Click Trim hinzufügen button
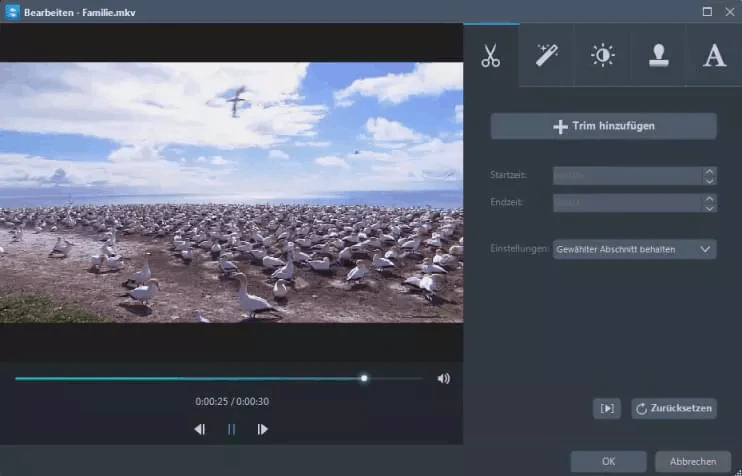This screenshot has height=476, width=742. (x=604, y=126)
